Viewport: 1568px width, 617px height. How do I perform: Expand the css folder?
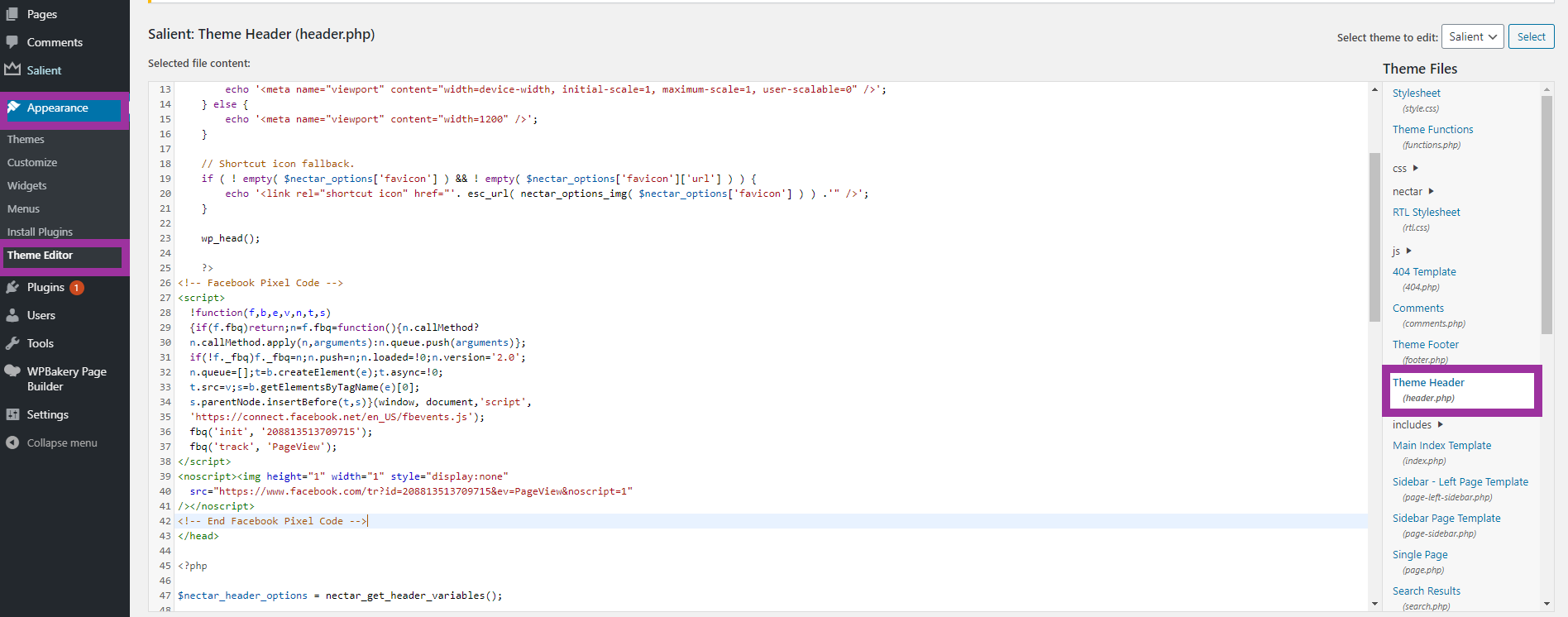(x=1415, y=168)
